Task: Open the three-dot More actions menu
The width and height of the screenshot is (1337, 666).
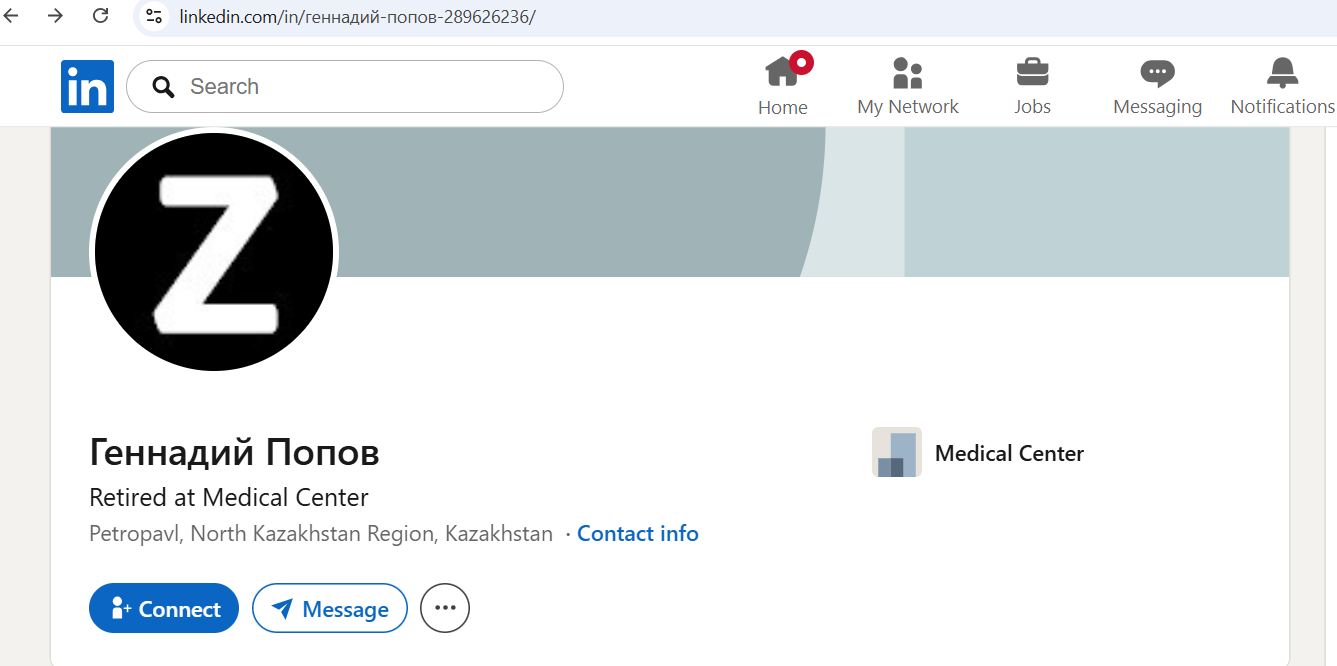Action: tap(445, 608)
